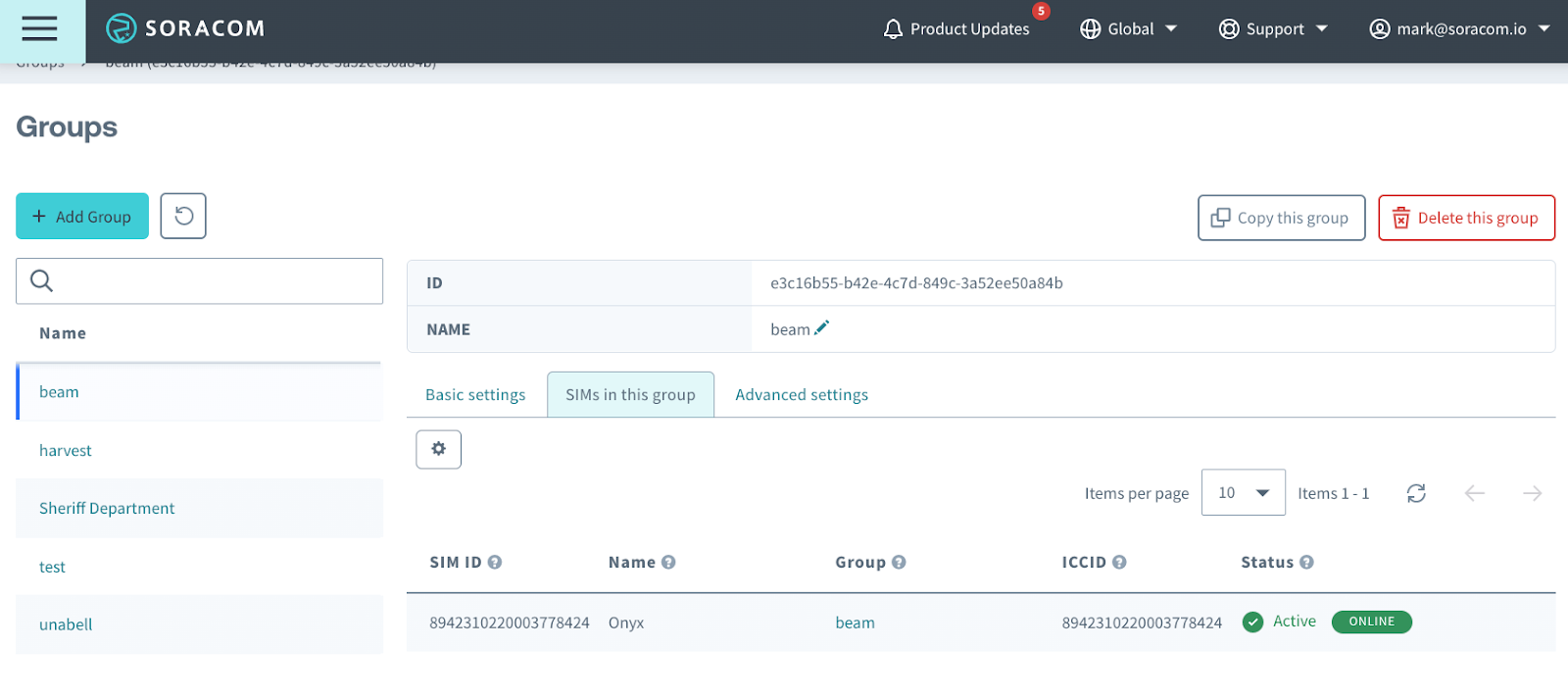Open table settings gear button

click(x=438, y=449)
